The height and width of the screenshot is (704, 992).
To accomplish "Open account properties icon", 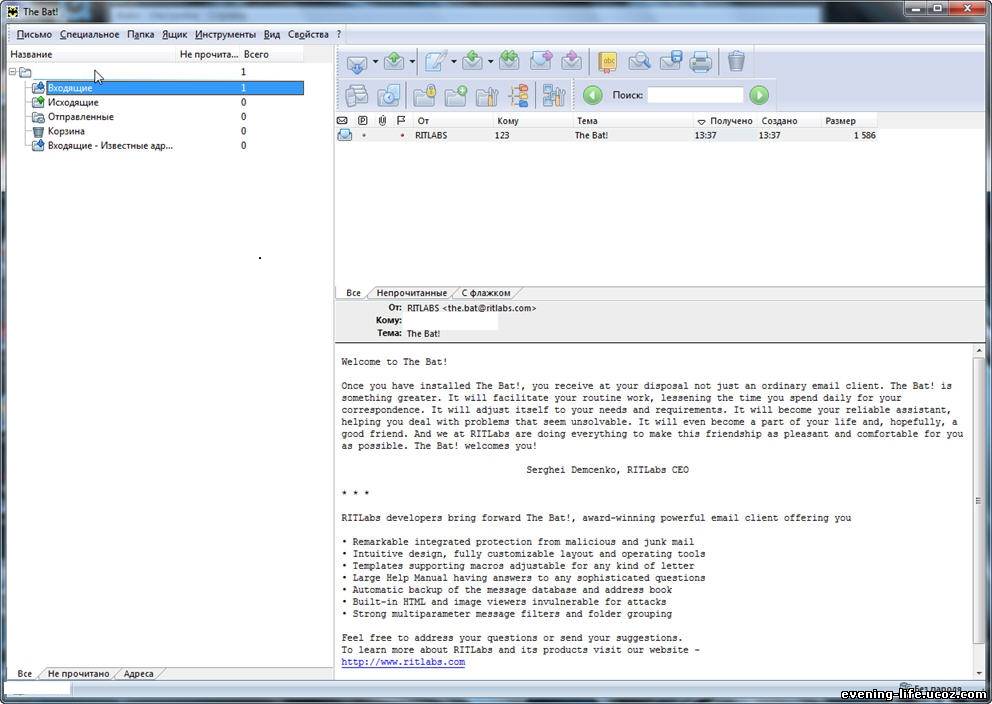I will coord(554,96).
